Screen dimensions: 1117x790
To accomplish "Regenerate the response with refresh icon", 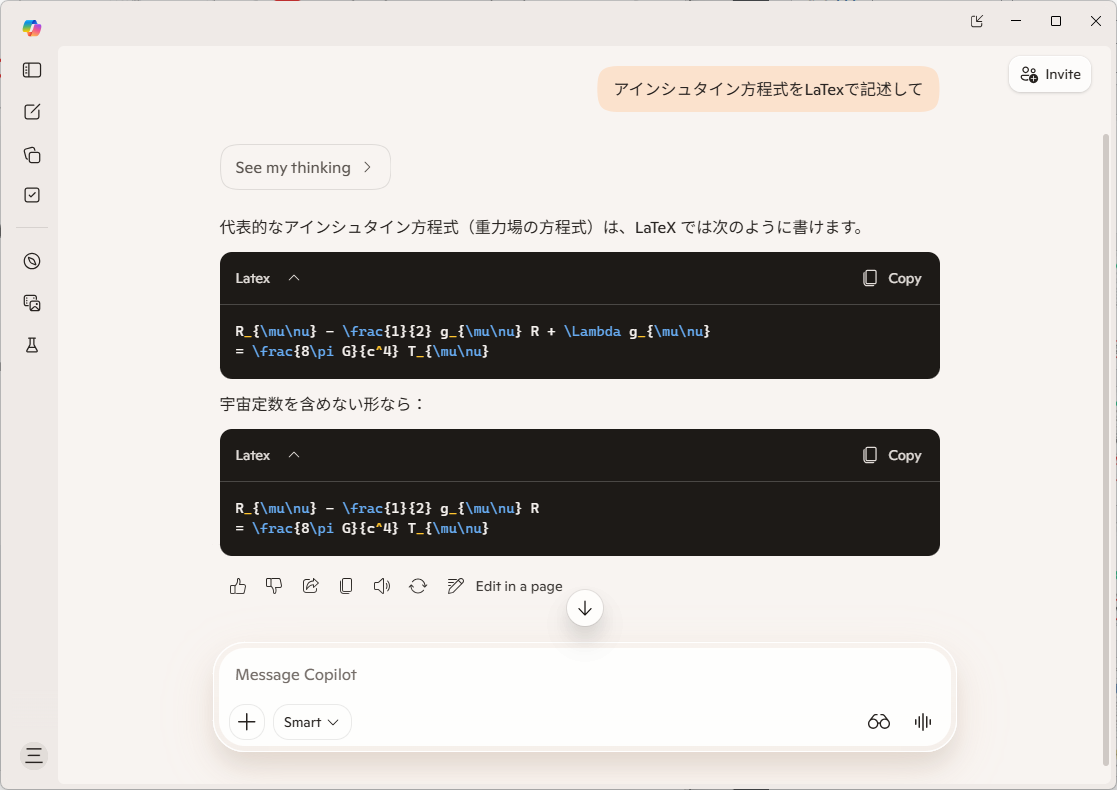I will [x=418, y=586].
